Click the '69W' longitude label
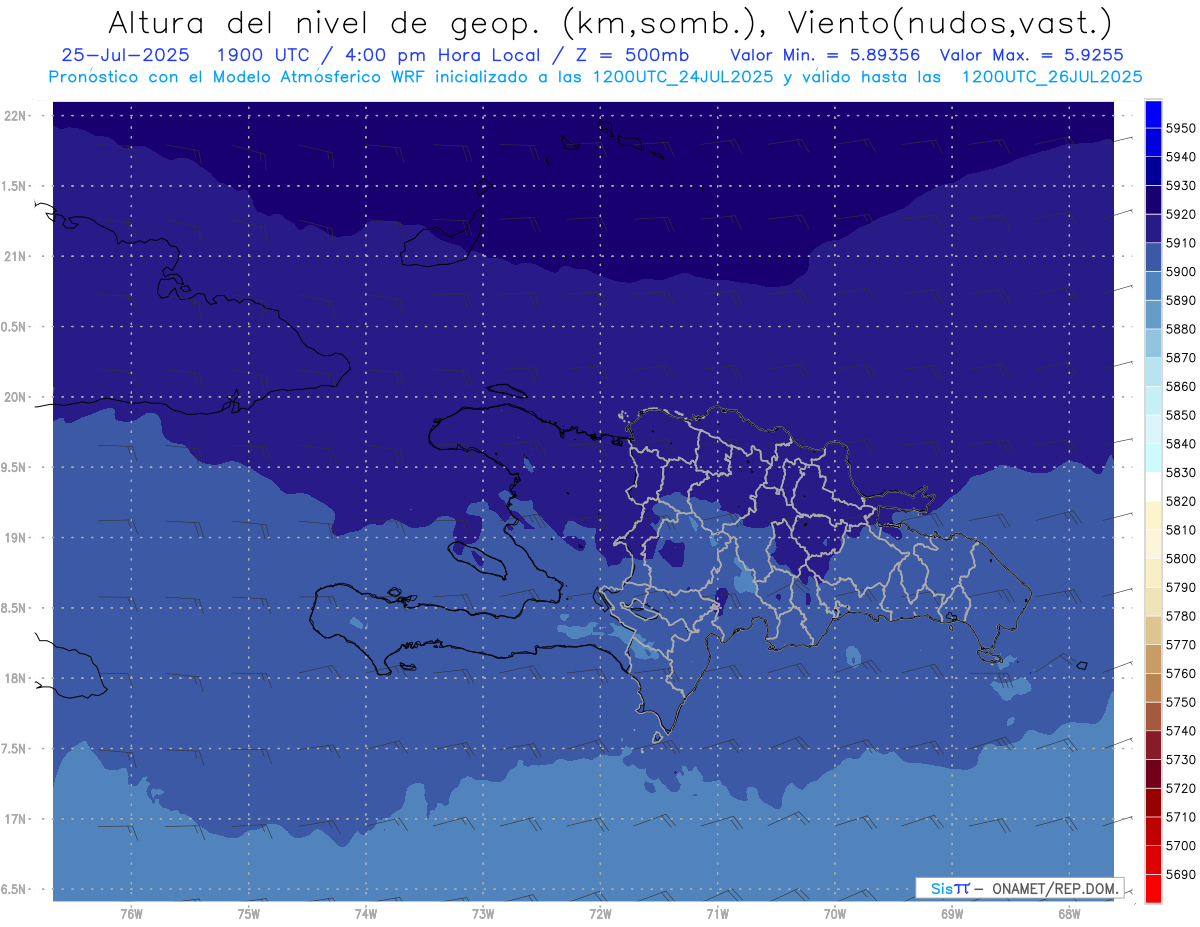The height and width of the screenshot is (927, 1200). click(x=952, y=913)
